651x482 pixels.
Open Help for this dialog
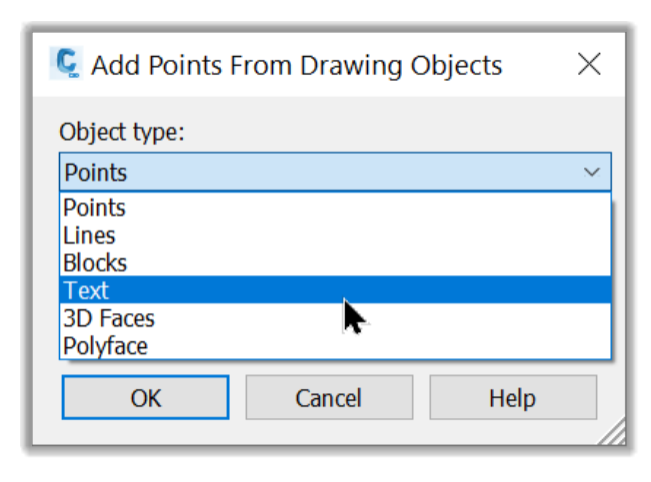513,398
